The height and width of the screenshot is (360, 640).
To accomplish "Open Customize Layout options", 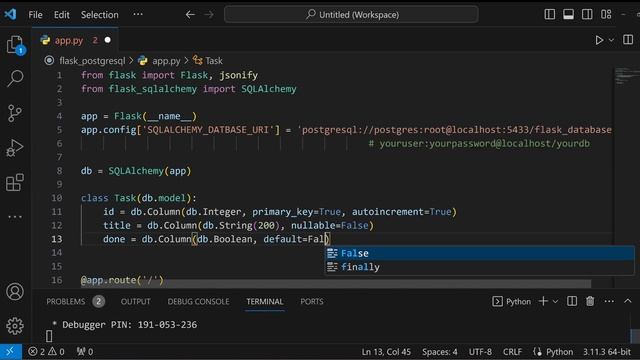I will pyautogui.click(x=606, y=14).
